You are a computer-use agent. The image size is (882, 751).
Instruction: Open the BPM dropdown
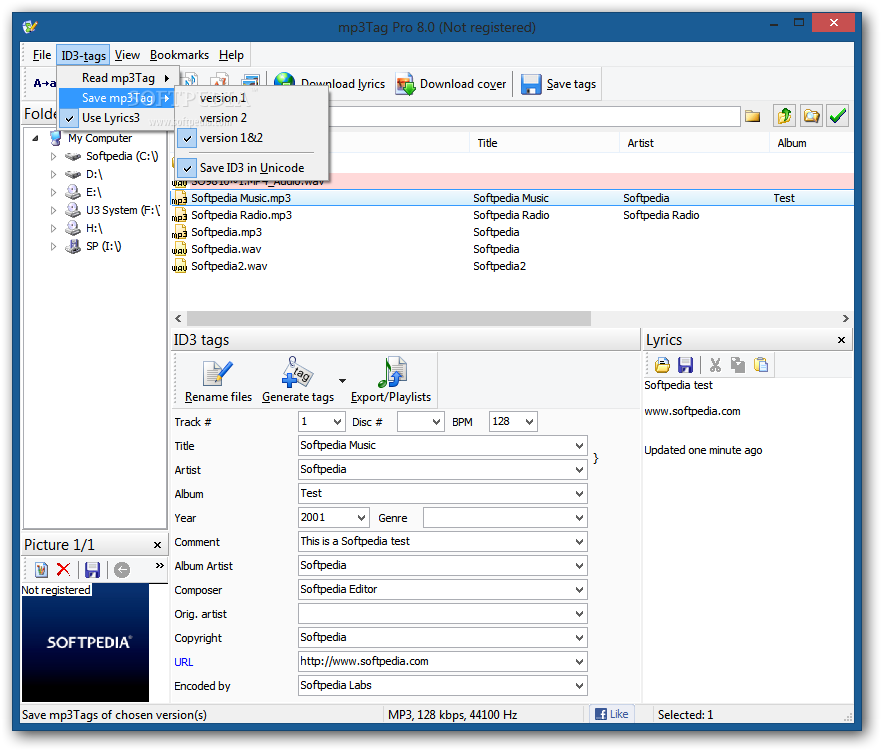pos(529,421)
